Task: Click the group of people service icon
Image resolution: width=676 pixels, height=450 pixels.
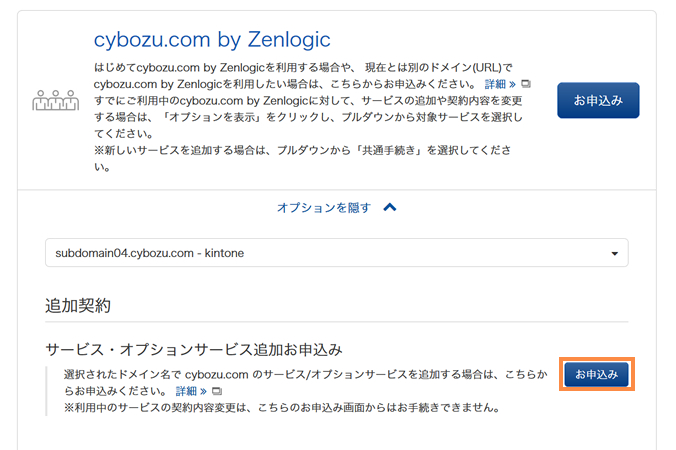Action: coord(49,100)
